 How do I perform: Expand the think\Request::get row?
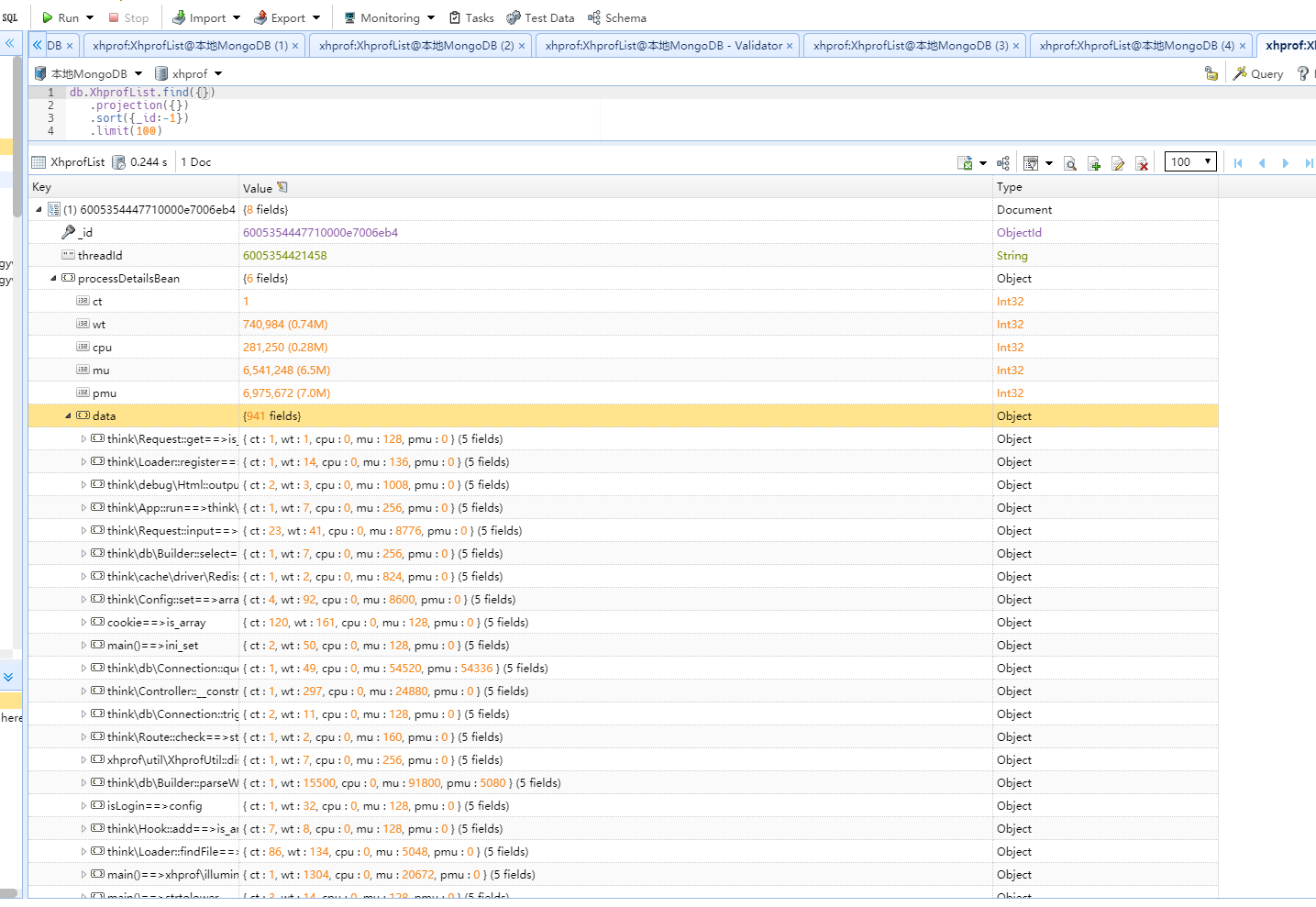point(83,439)
